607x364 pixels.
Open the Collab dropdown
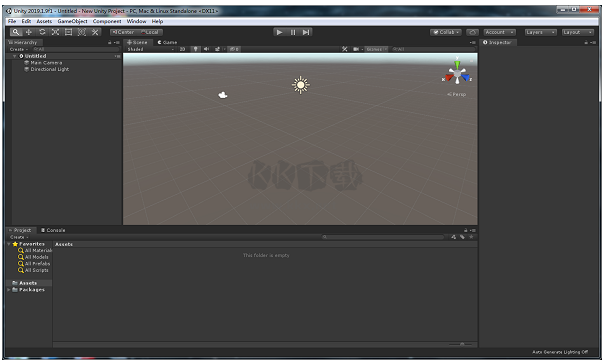point(446,32)
